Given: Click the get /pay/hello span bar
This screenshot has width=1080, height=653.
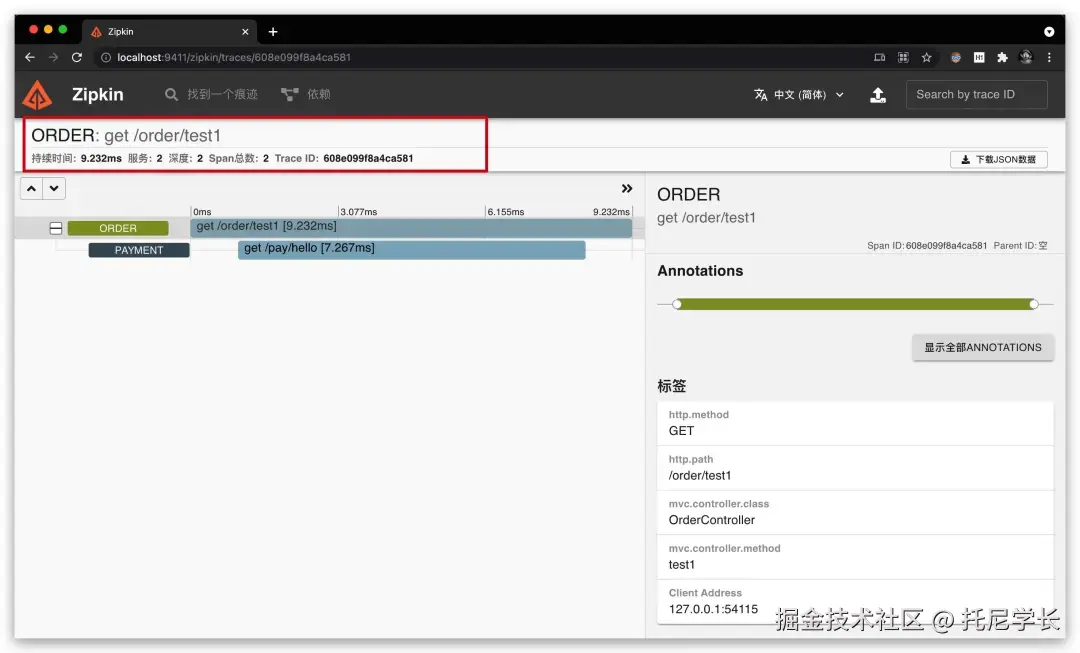Looking at the screenshot, I should pyautogui.click(x=411, y=249).
